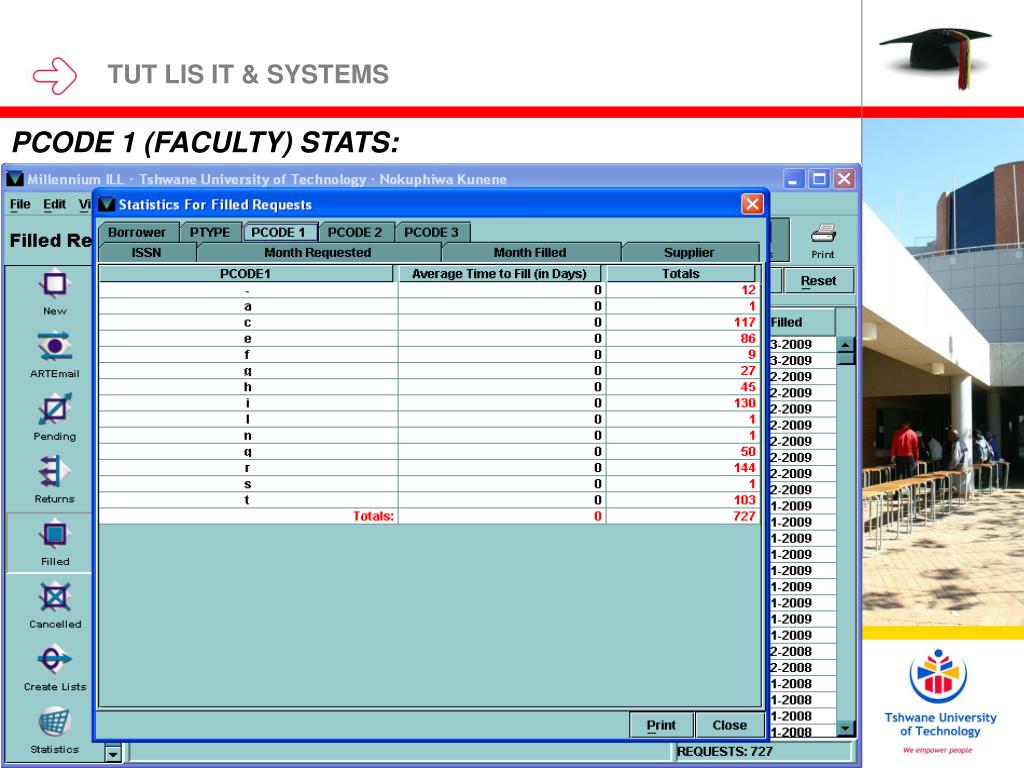Select PCODE1 cell 'a'
This screenshot has height=768, width=1024.
click(x=248, y=306)
